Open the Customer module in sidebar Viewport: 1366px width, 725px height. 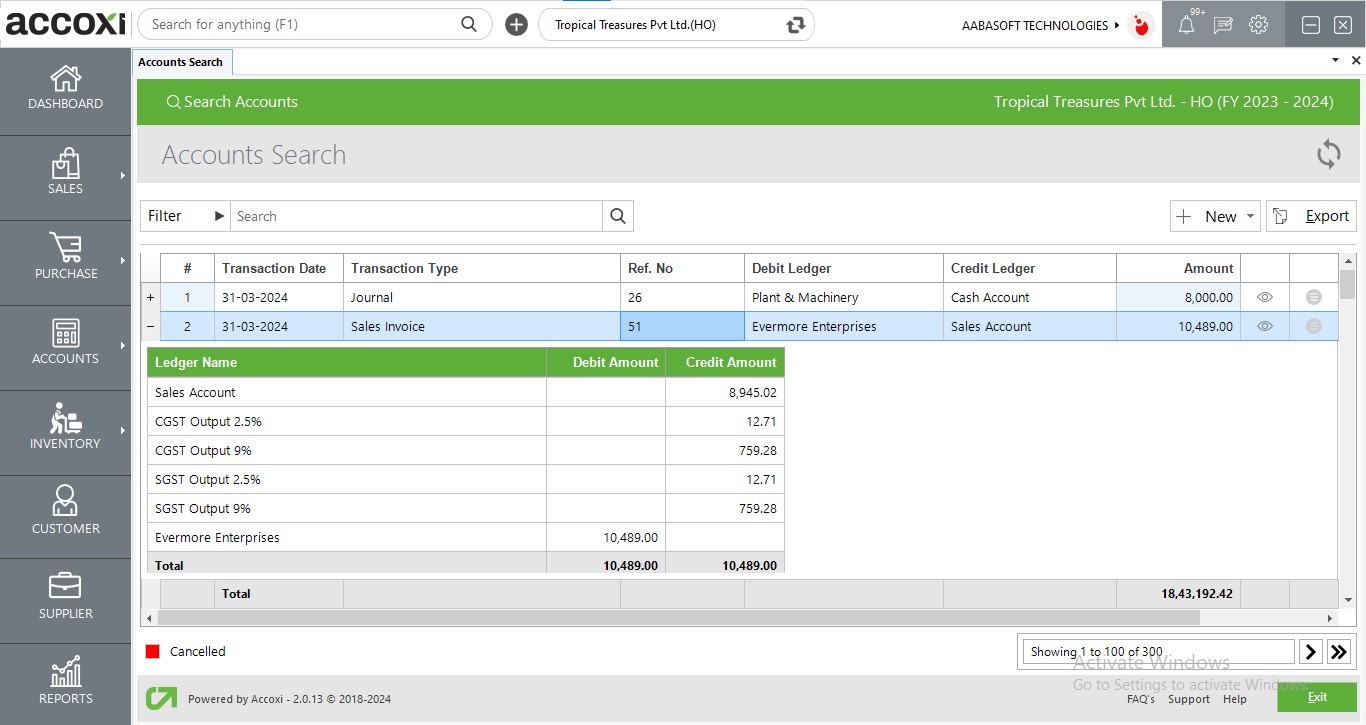tap(65, 516)
